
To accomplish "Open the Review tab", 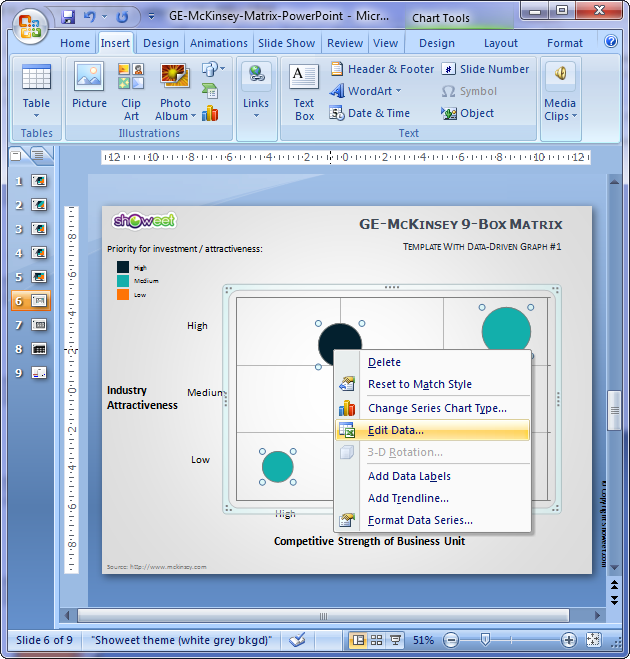I will point(345,43).
